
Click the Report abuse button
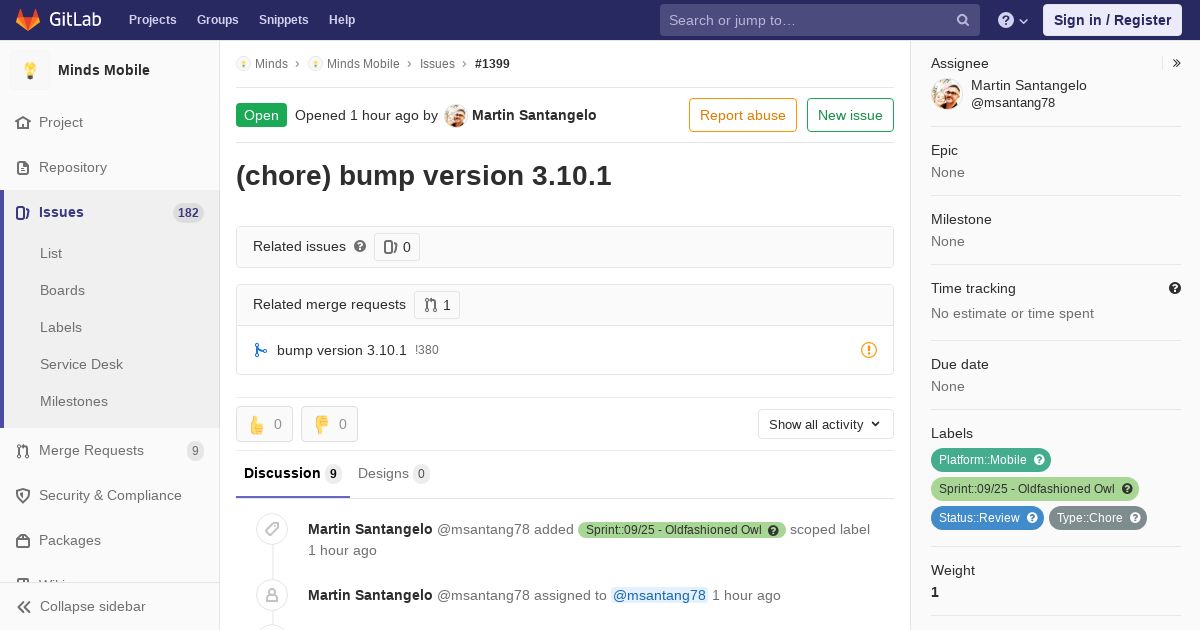[x=743, y=115]
